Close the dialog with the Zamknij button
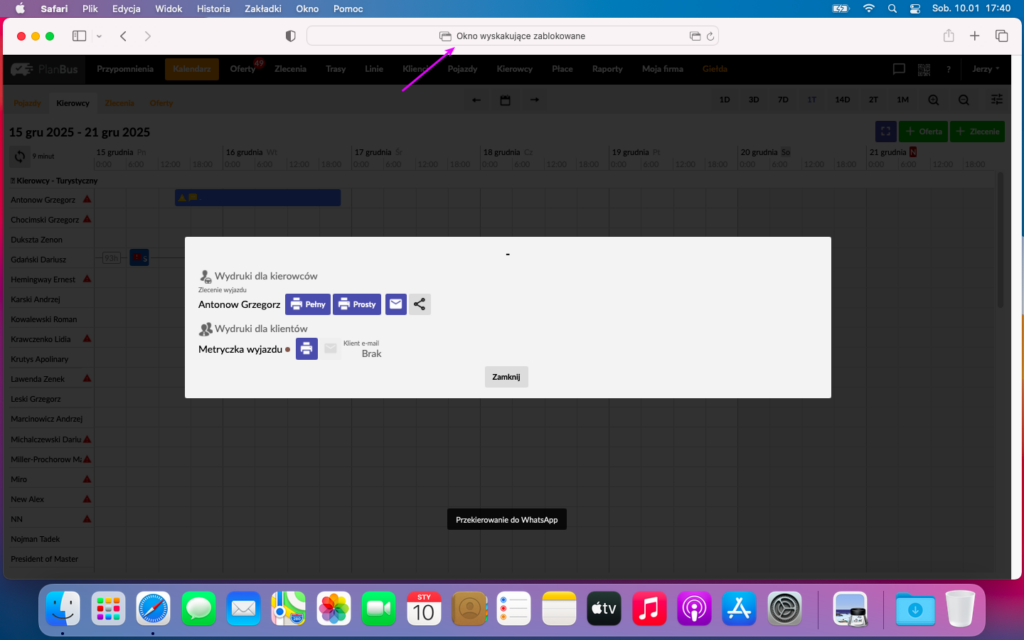The width and height of the screenshot is (1024, 640). coord(506,377)
